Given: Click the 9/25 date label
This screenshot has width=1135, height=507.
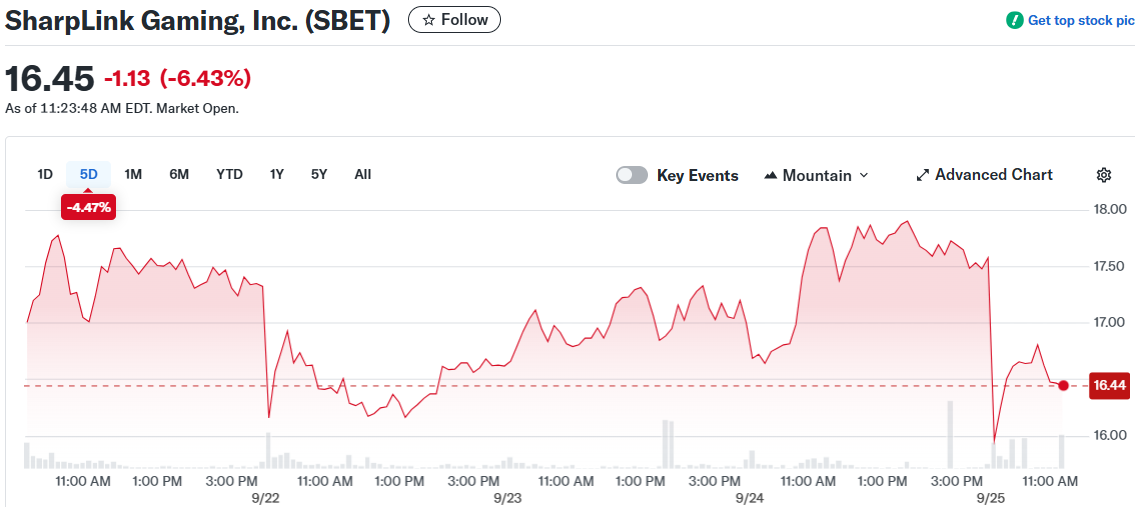Looking at the screenshot, I should coord(990,498).
